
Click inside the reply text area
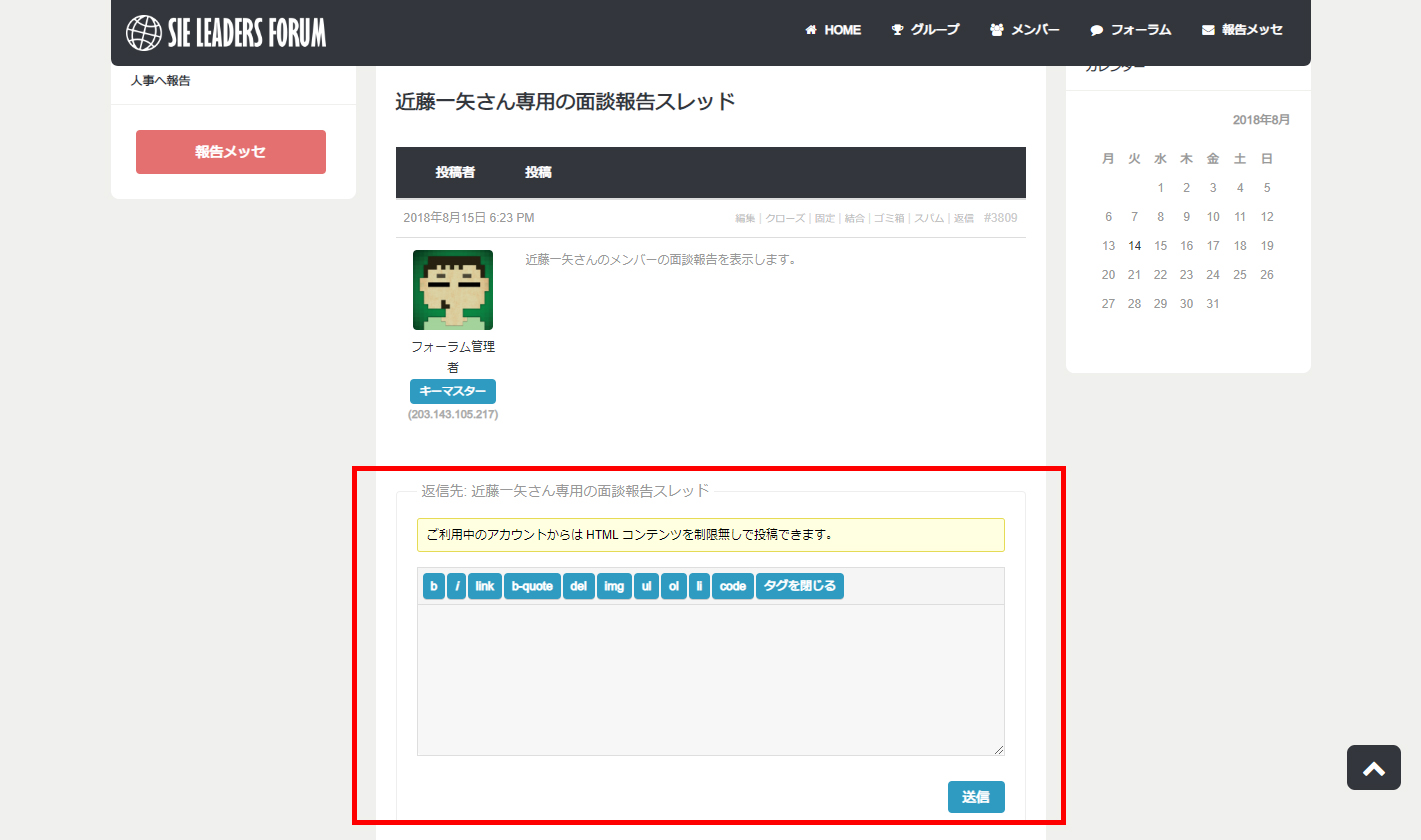(x=710, y=680)
